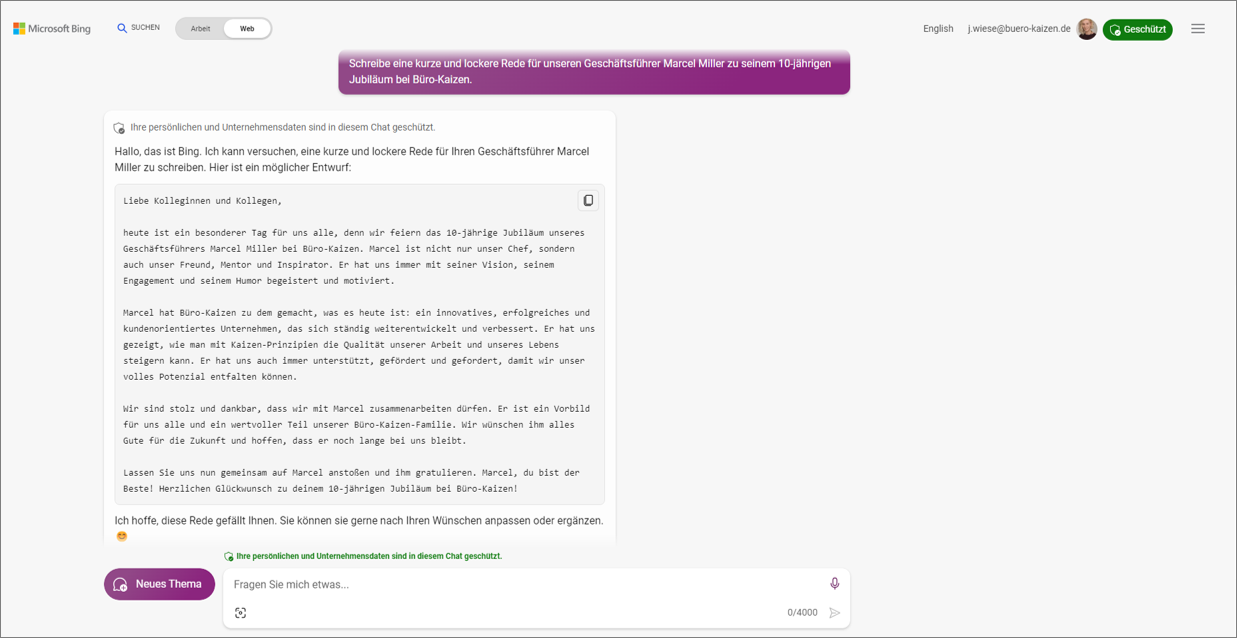Open account j.wiese@buero-kaizen.de
The image size is (1237, 638).
point(1019,29)
